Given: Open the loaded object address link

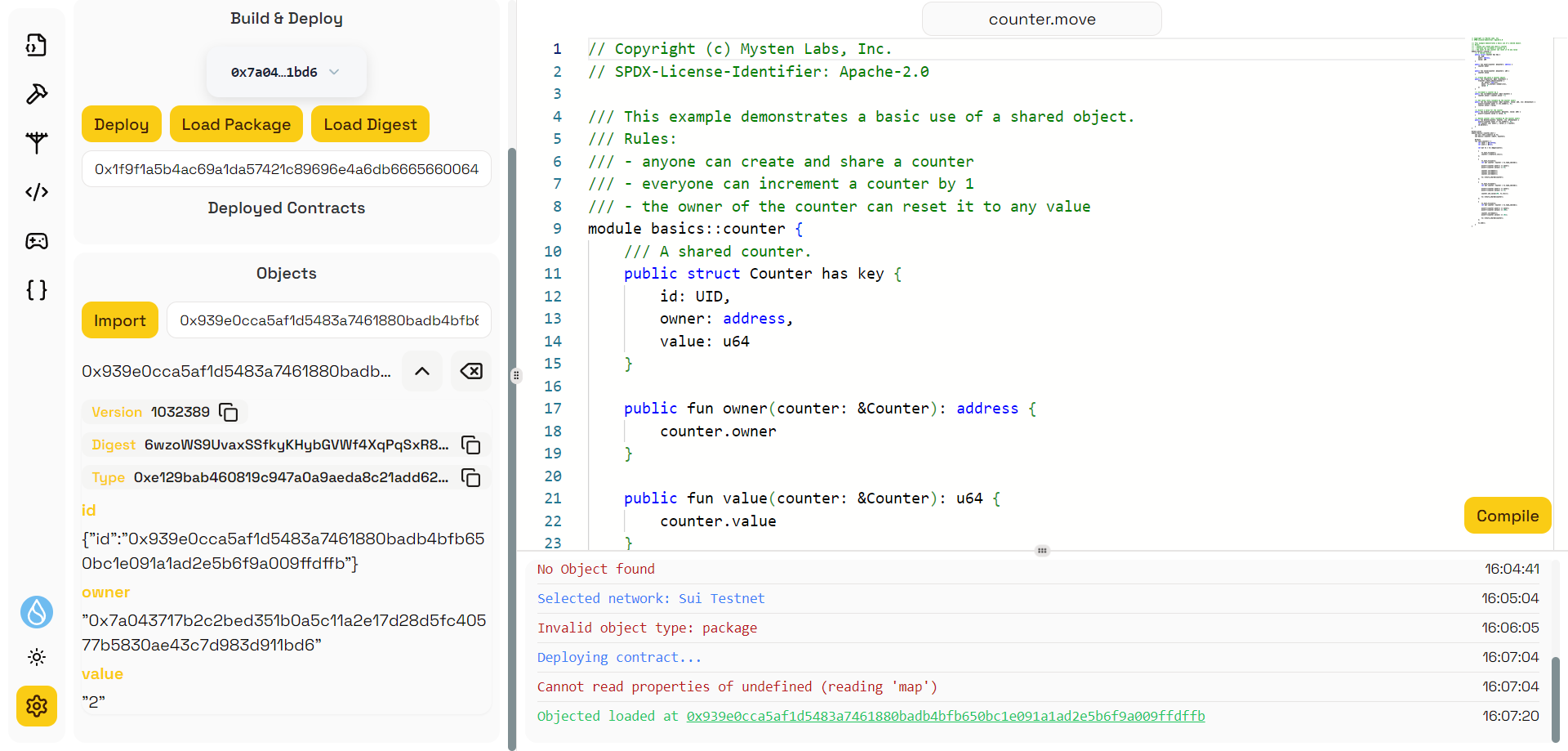Looking at the screenshot, I should tap(946, 717).
